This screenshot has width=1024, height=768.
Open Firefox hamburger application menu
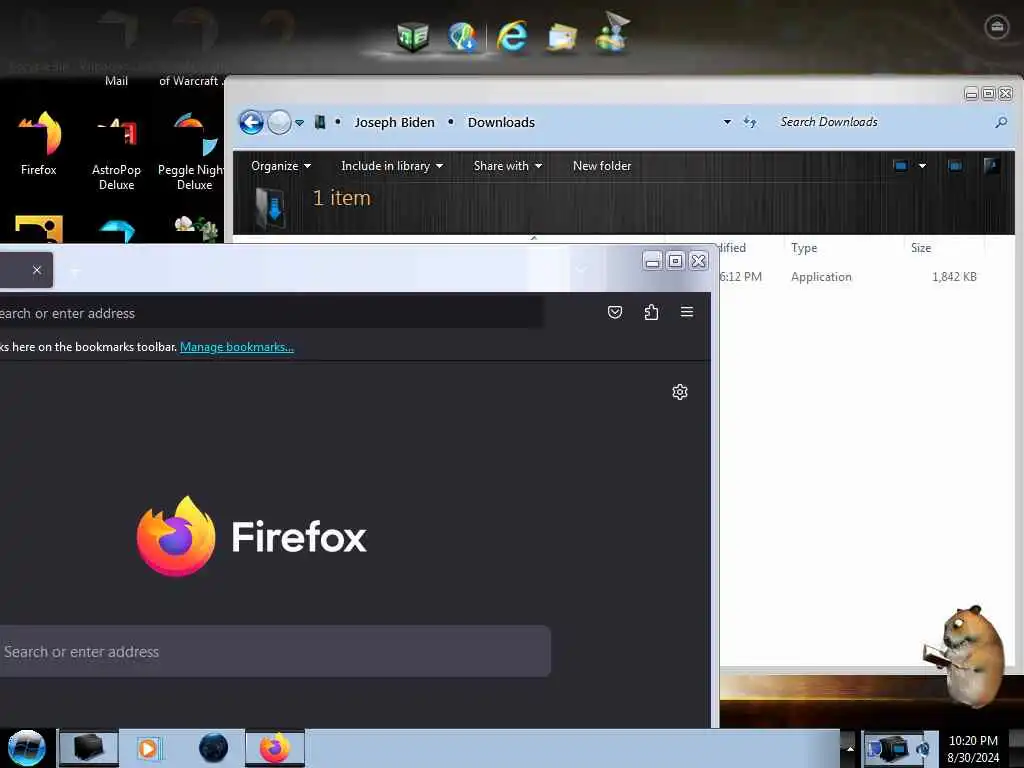687,312
